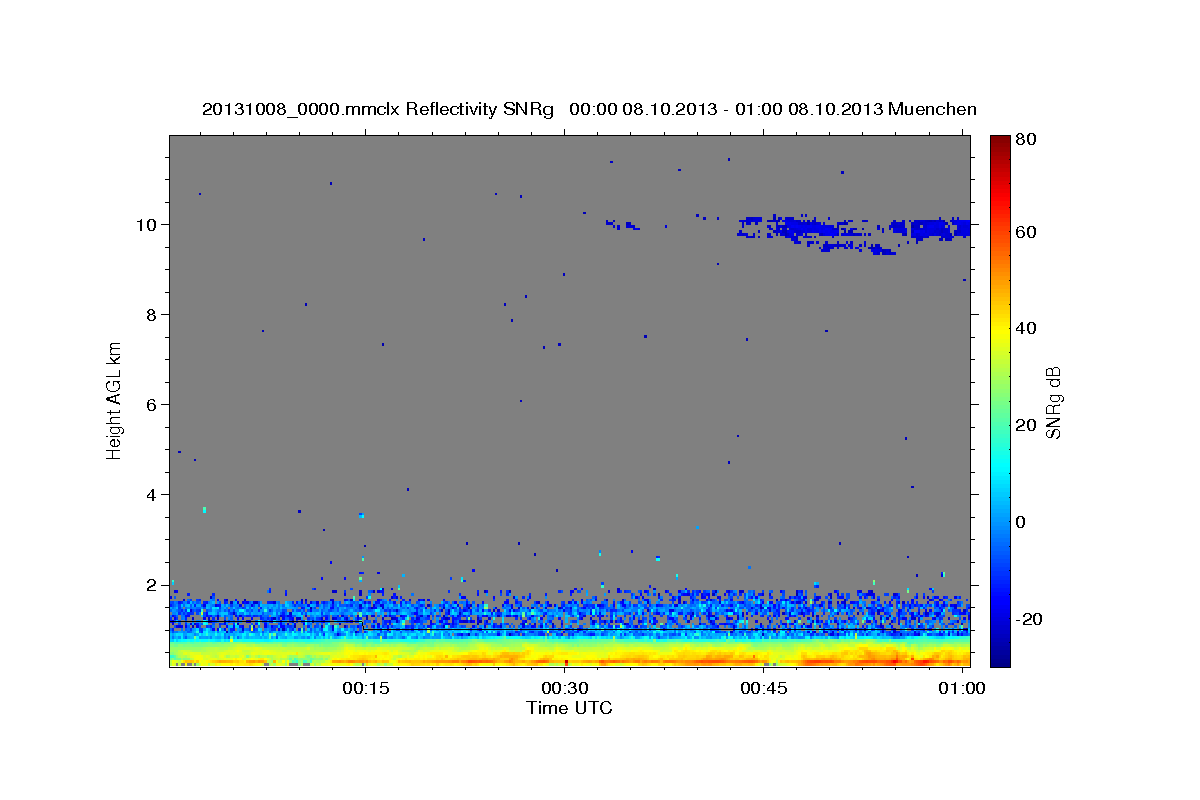Viewport: 1200px width, 800px height.
Task: Click the colorbar value 40
Action: [x=1026, y=328]
